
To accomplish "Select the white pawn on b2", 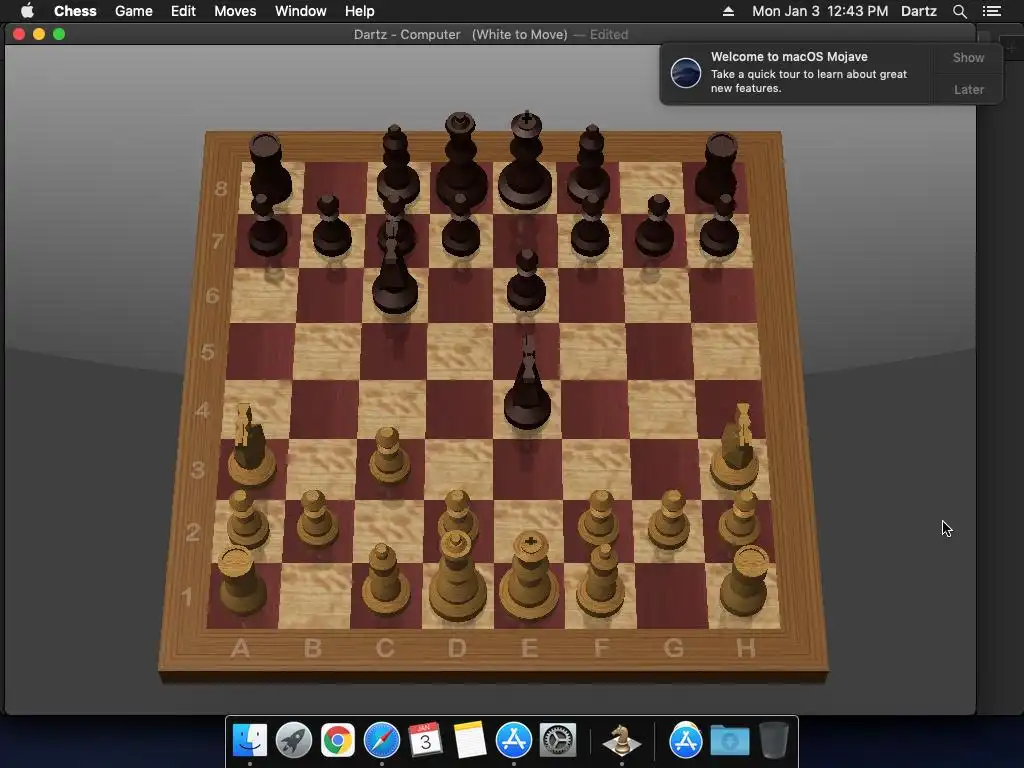I will pos(317,520).
